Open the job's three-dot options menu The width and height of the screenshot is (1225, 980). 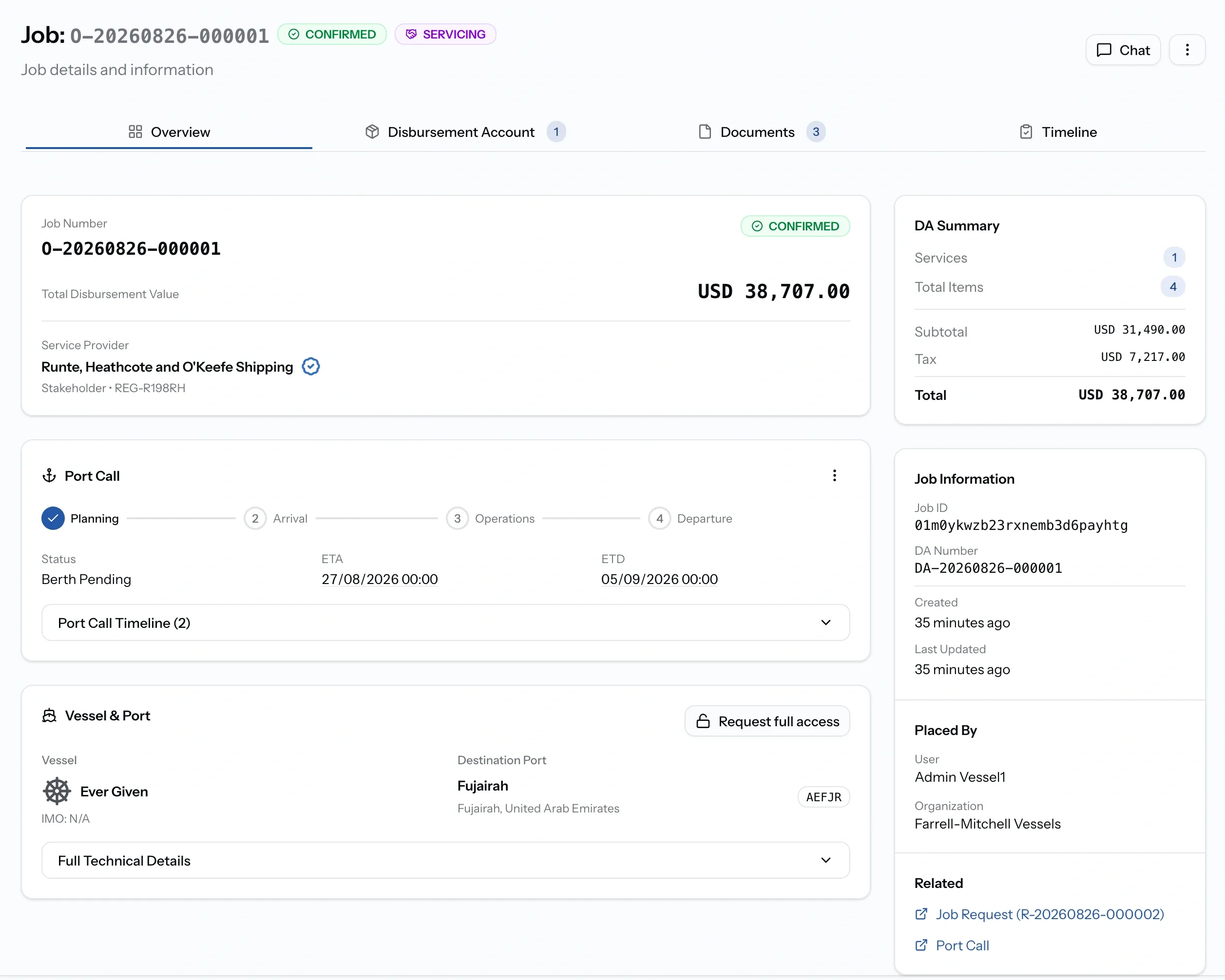click(1187, 50)
